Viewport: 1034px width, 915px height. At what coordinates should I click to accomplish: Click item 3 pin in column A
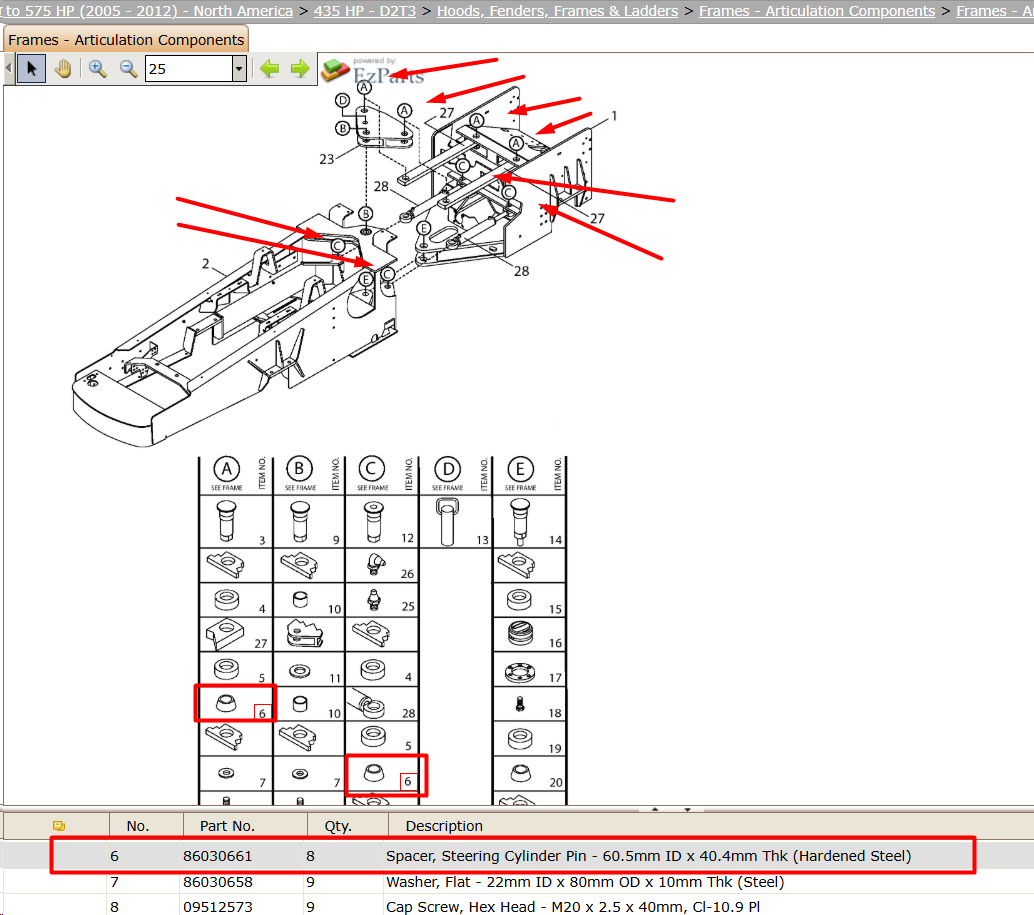click(x=226, y=521)
